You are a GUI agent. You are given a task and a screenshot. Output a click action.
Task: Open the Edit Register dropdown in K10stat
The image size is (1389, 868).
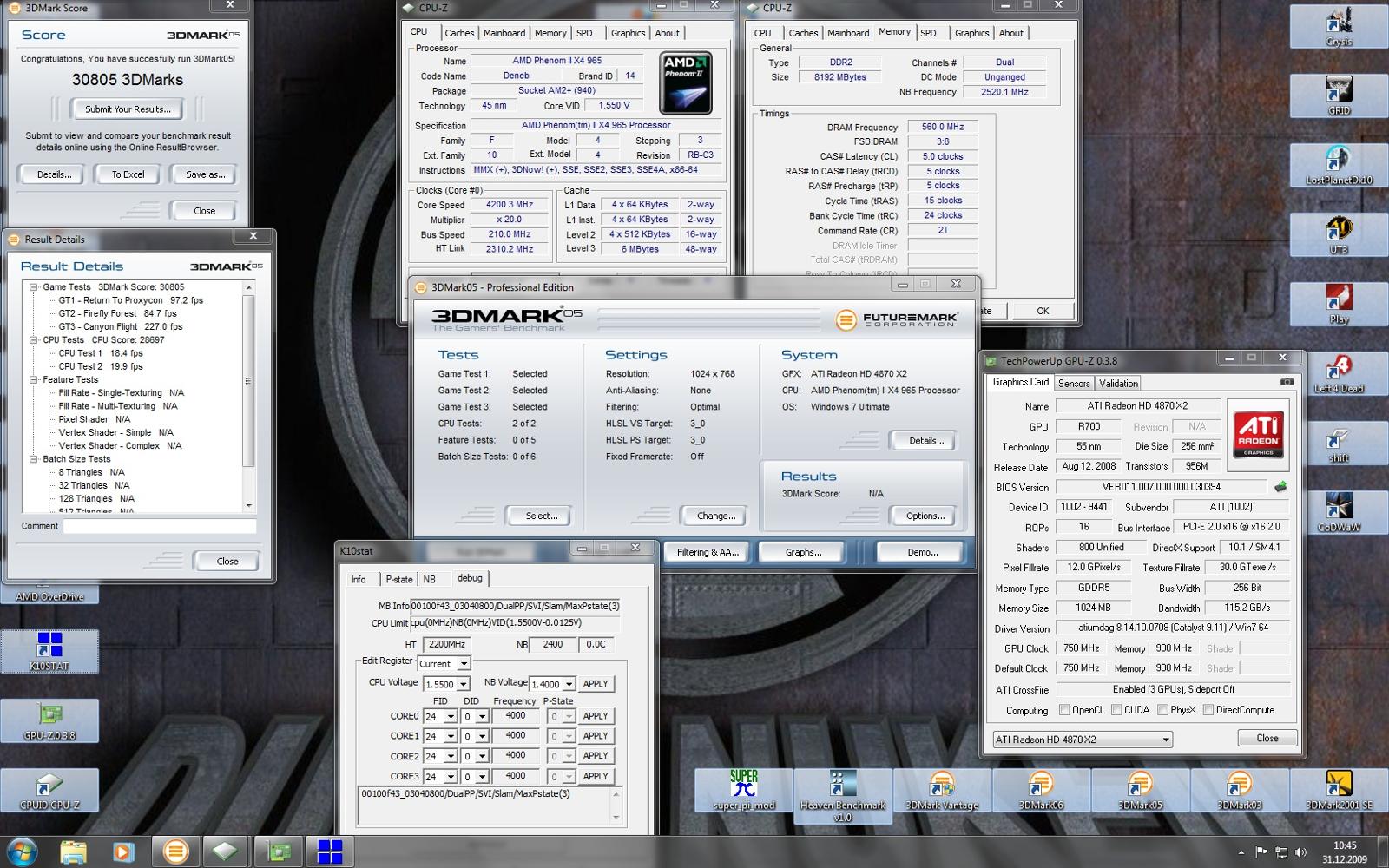443,664
